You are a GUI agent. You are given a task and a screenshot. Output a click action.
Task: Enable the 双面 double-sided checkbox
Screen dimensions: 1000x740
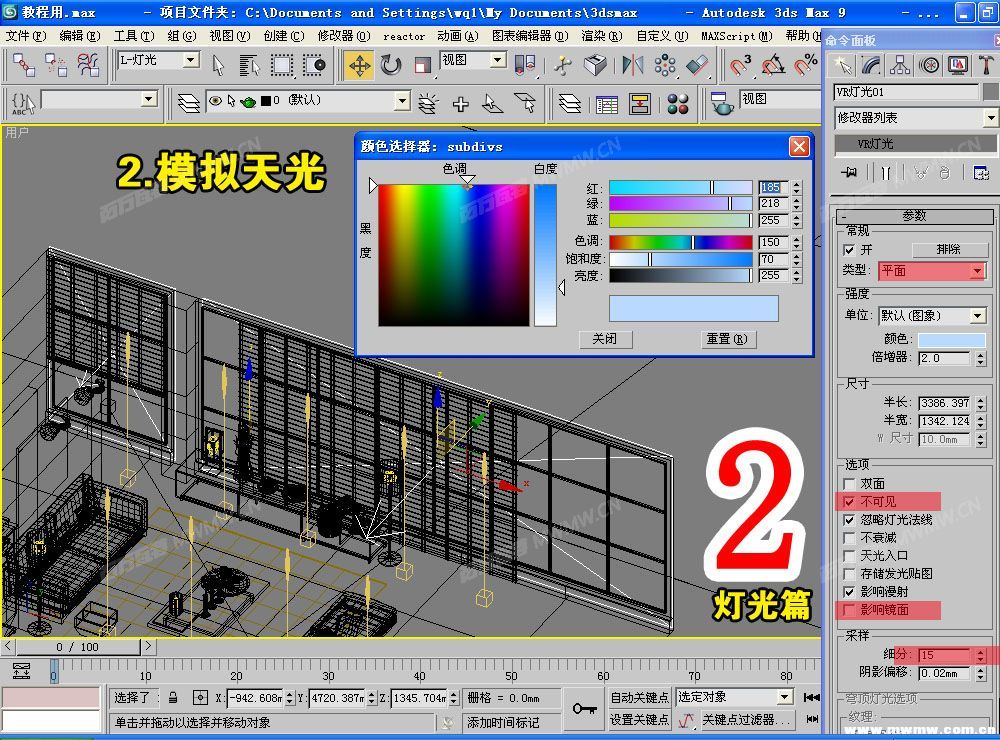849,484
